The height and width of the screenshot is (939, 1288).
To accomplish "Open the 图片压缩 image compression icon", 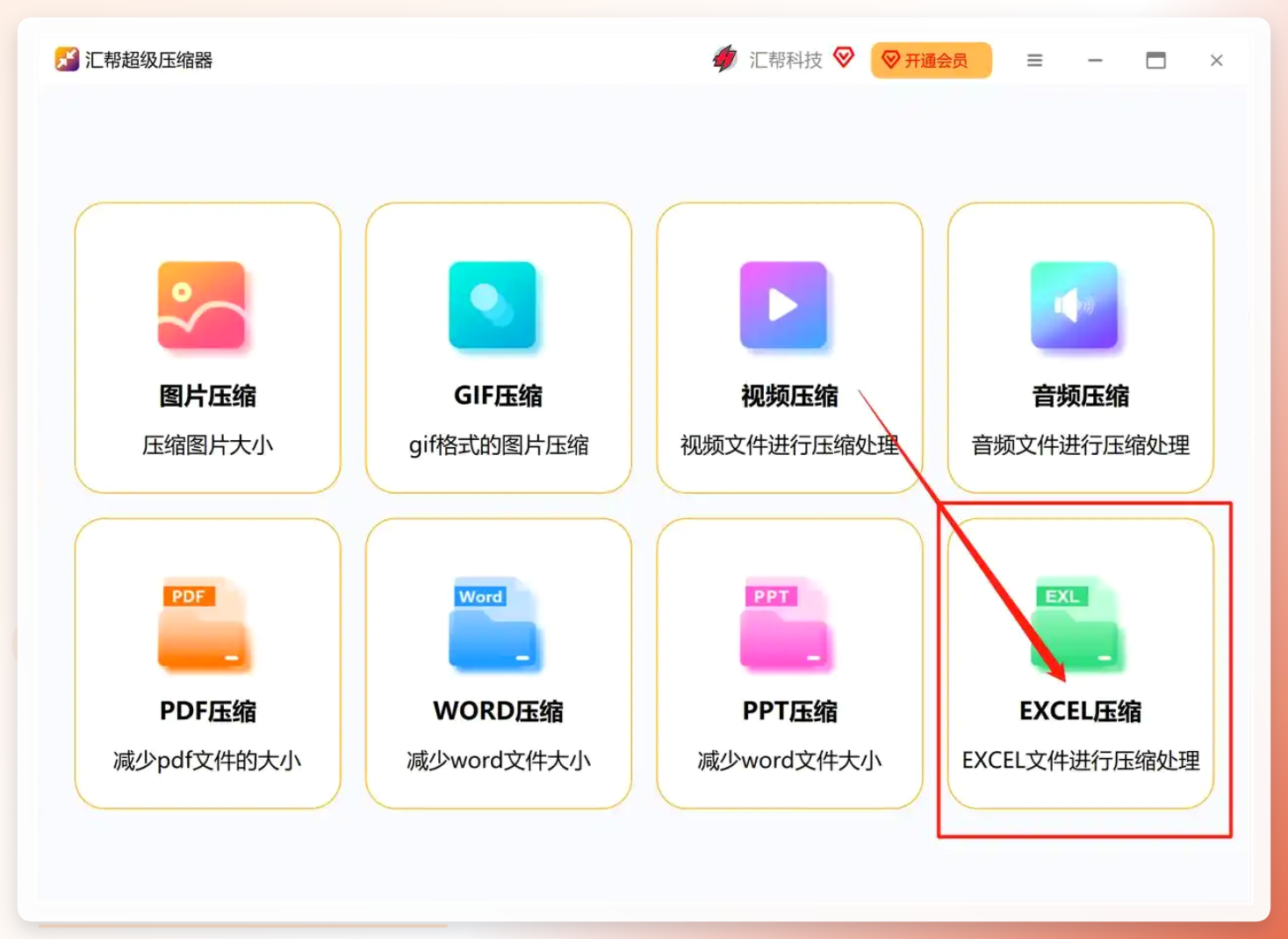I will pos(201,305).
